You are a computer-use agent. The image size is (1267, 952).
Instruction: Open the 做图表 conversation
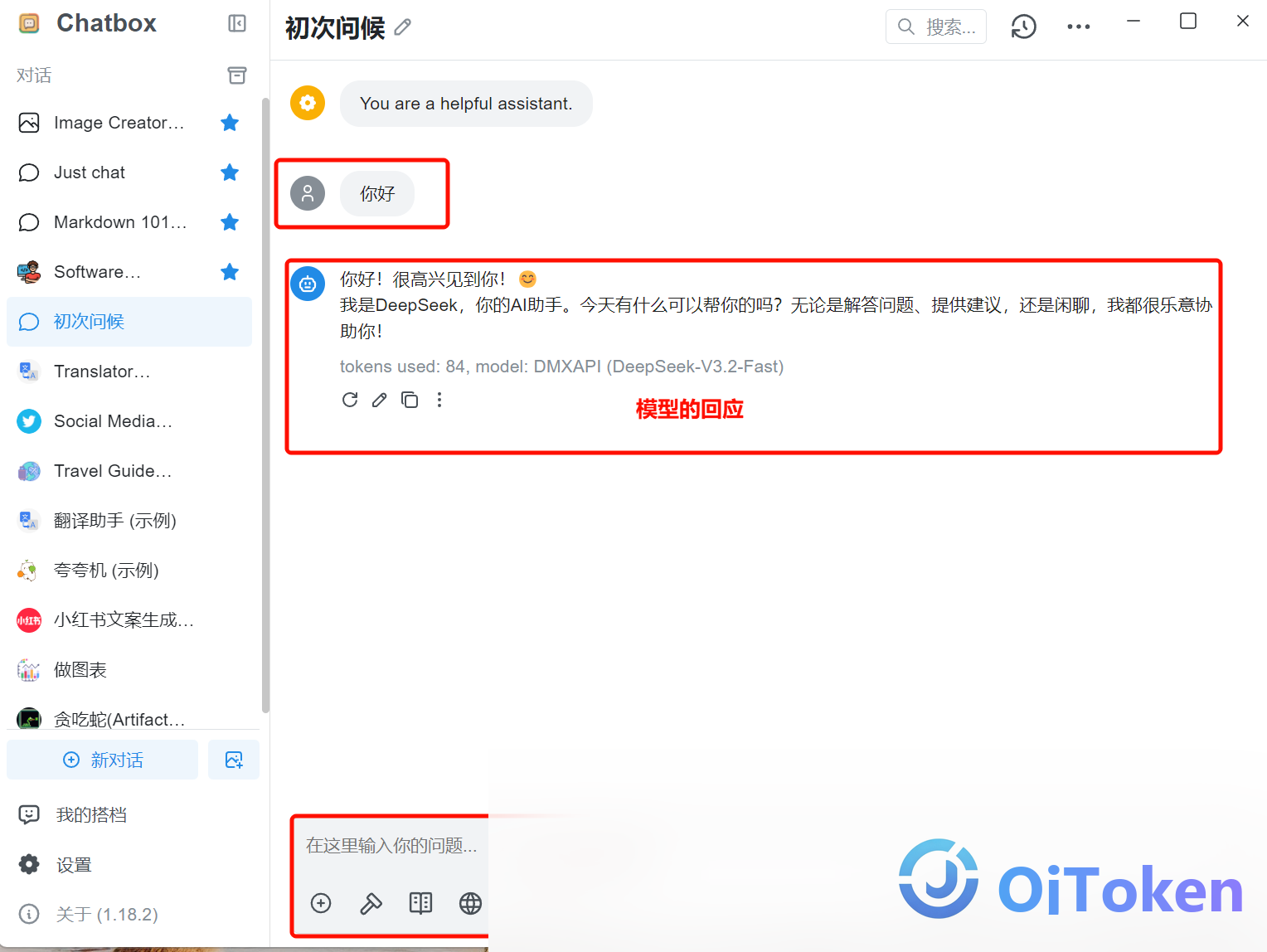point(129,670)
